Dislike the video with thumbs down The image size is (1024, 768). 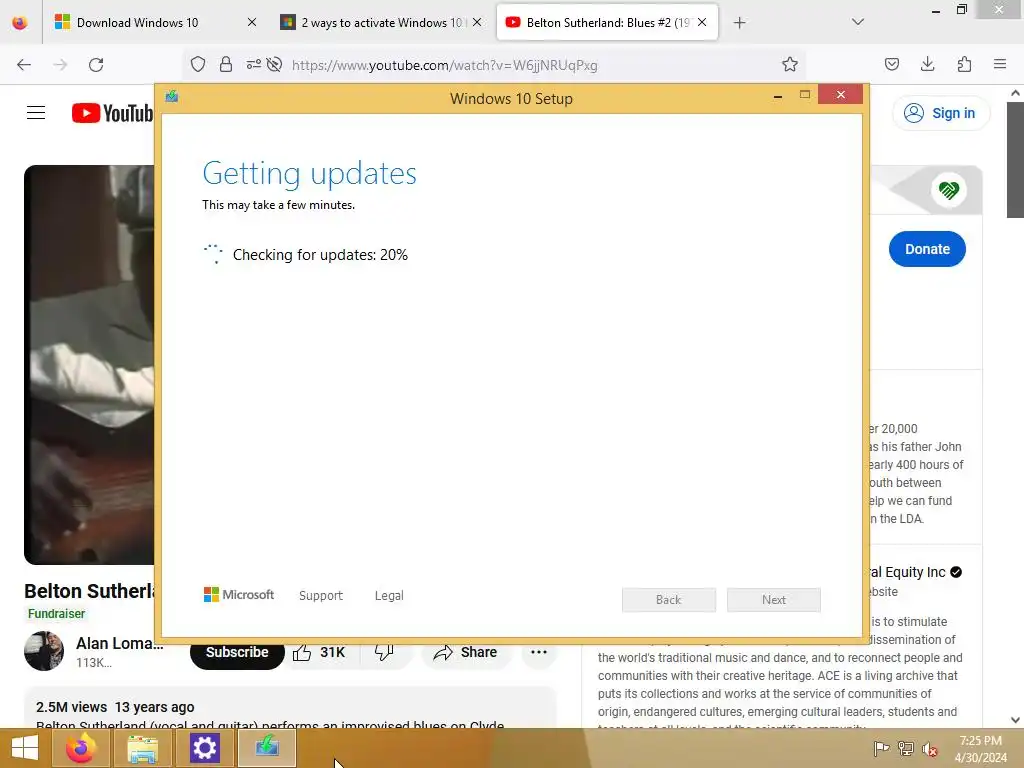click(385, 652)
